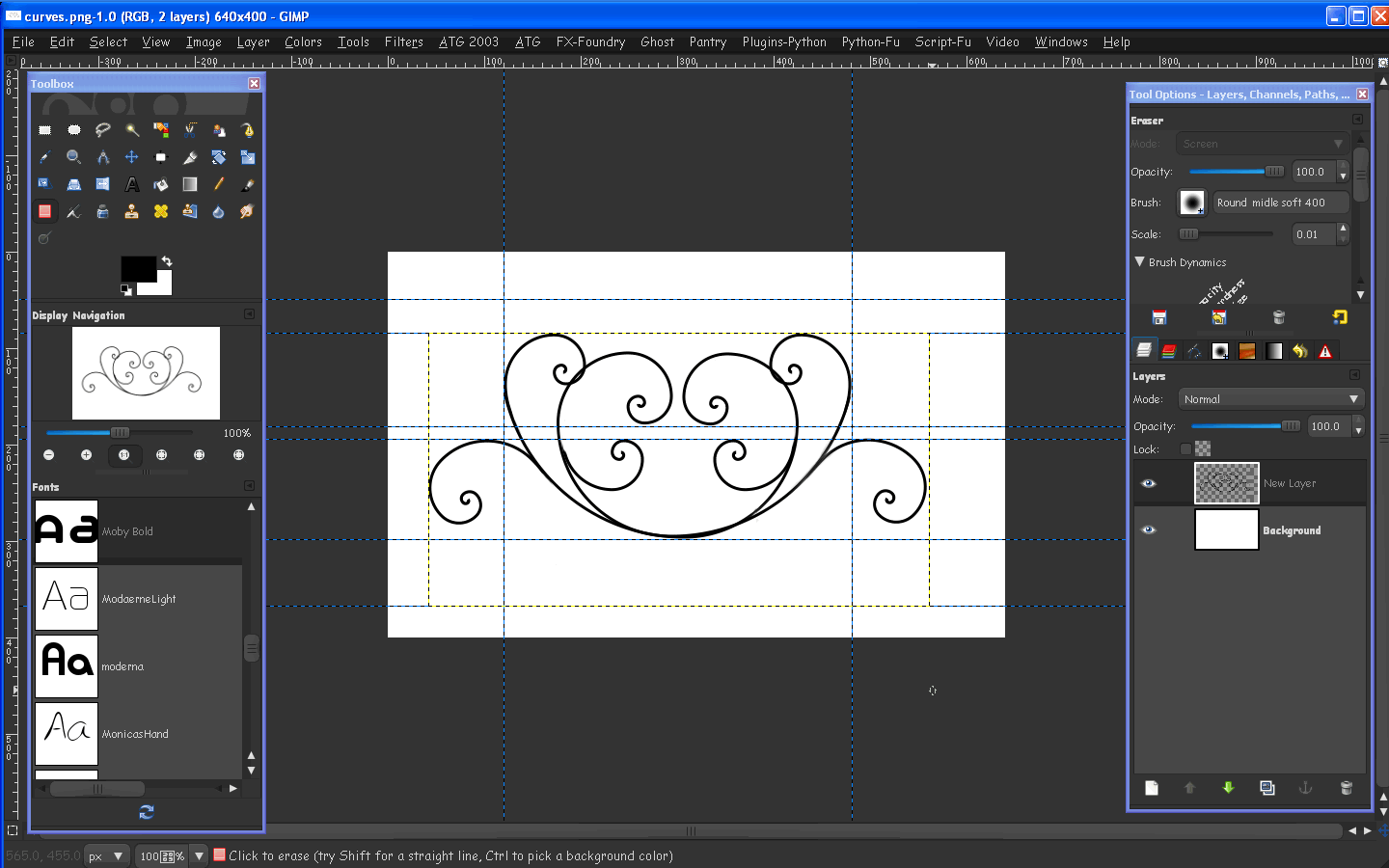Open the Layers panel configuration menu arrow
This screenshot has width=1389, height=868.
click(1354, 374)
